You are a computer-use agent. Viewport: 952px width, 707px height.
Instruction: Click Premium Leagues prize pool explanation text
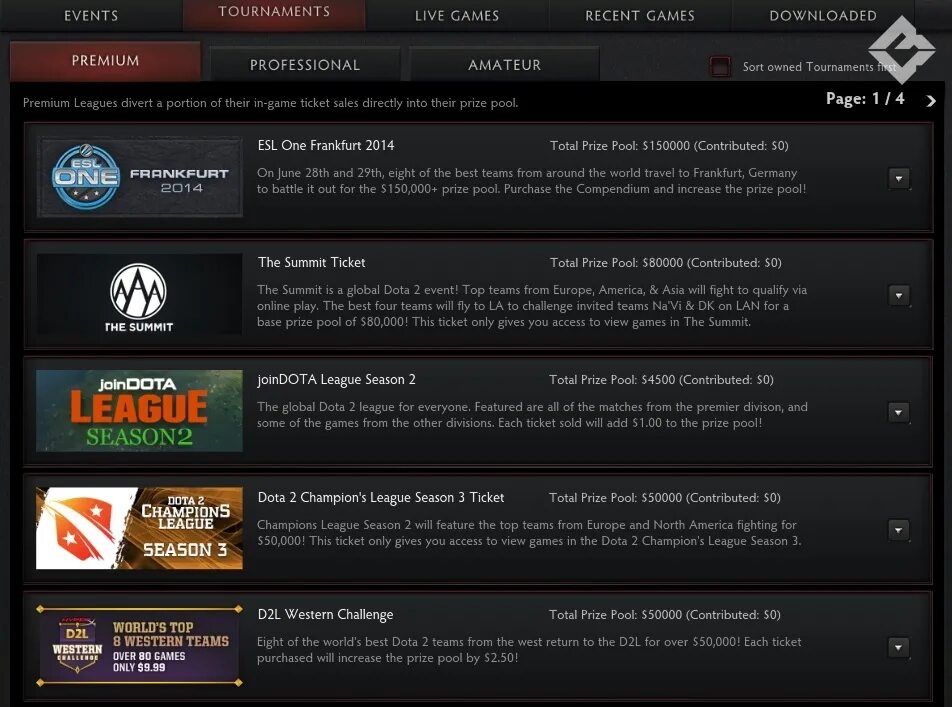click(270, 103)
